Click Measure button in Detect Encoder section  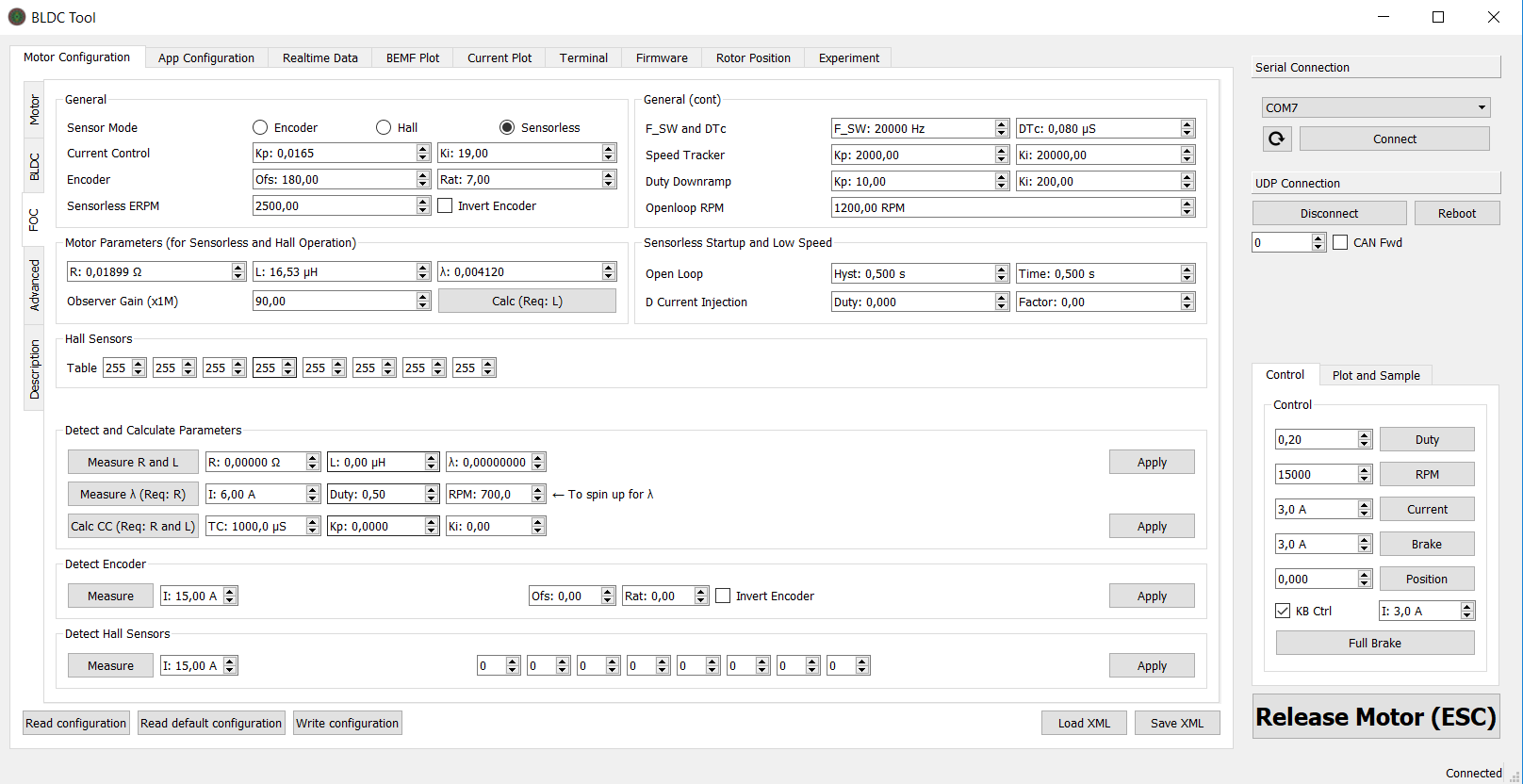click(110, 596)
